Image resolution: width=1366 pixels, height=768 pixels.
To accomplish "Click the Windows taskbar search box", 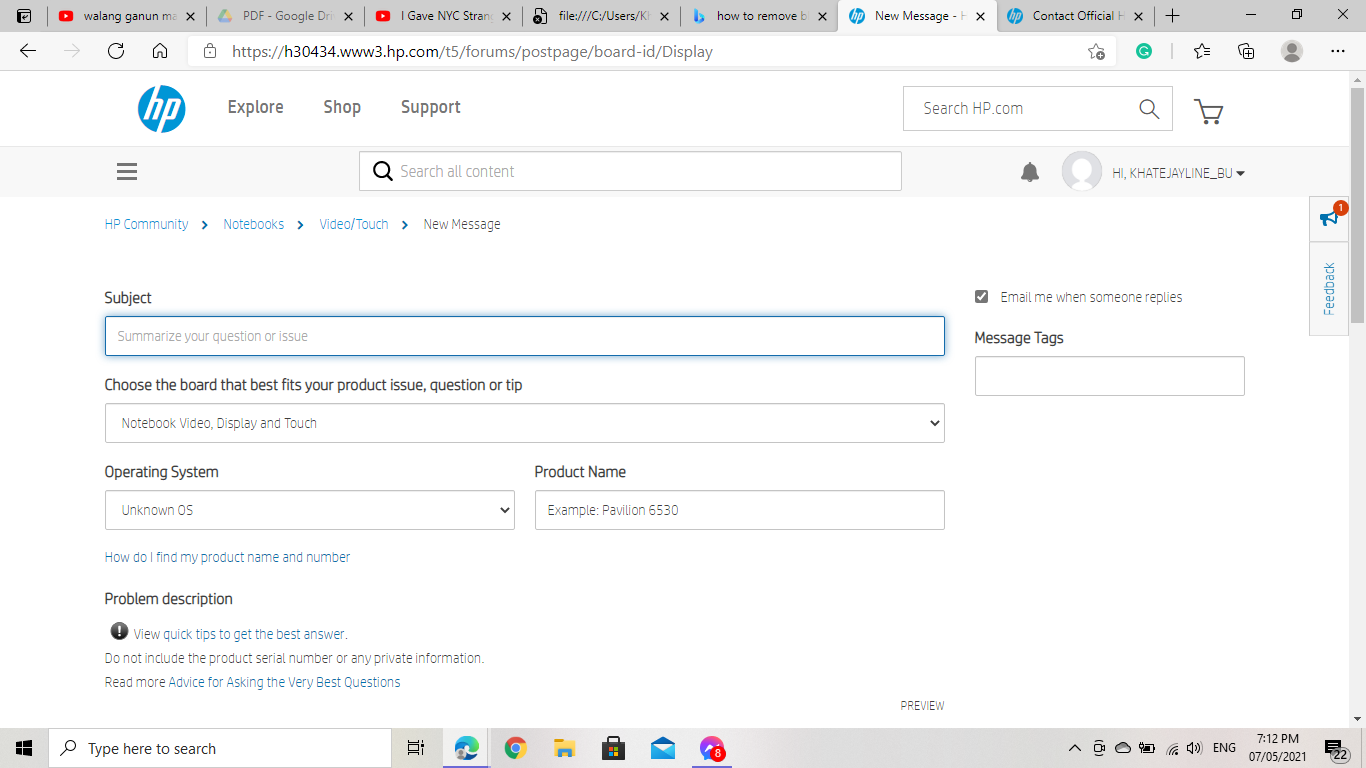I will click(x=220, y=748).
